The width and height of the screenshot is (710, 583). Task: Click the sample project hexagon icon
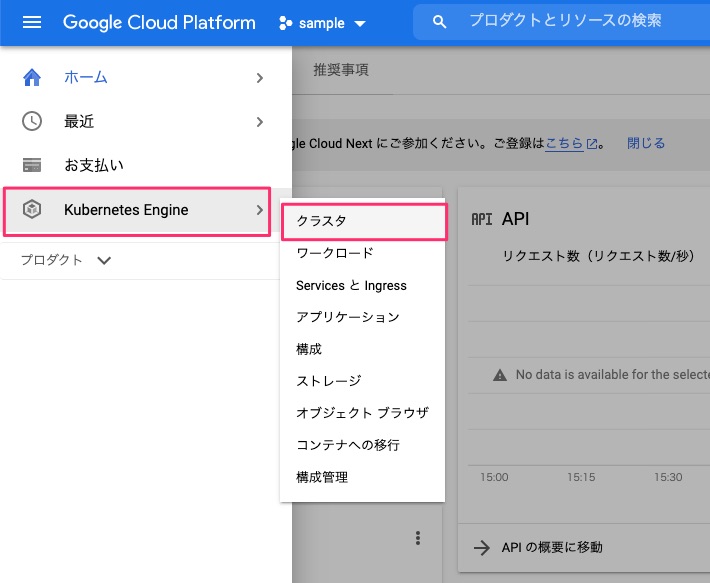[285, 23]
